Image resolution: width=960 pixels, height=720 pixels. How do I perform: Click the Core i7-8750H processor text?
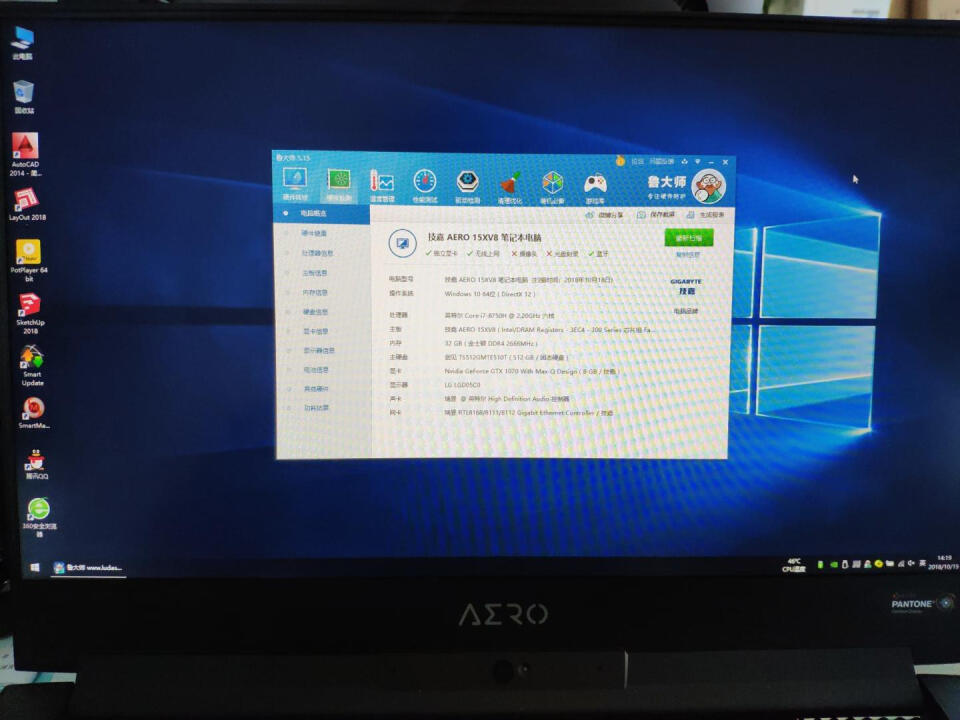tap(499, 315)
